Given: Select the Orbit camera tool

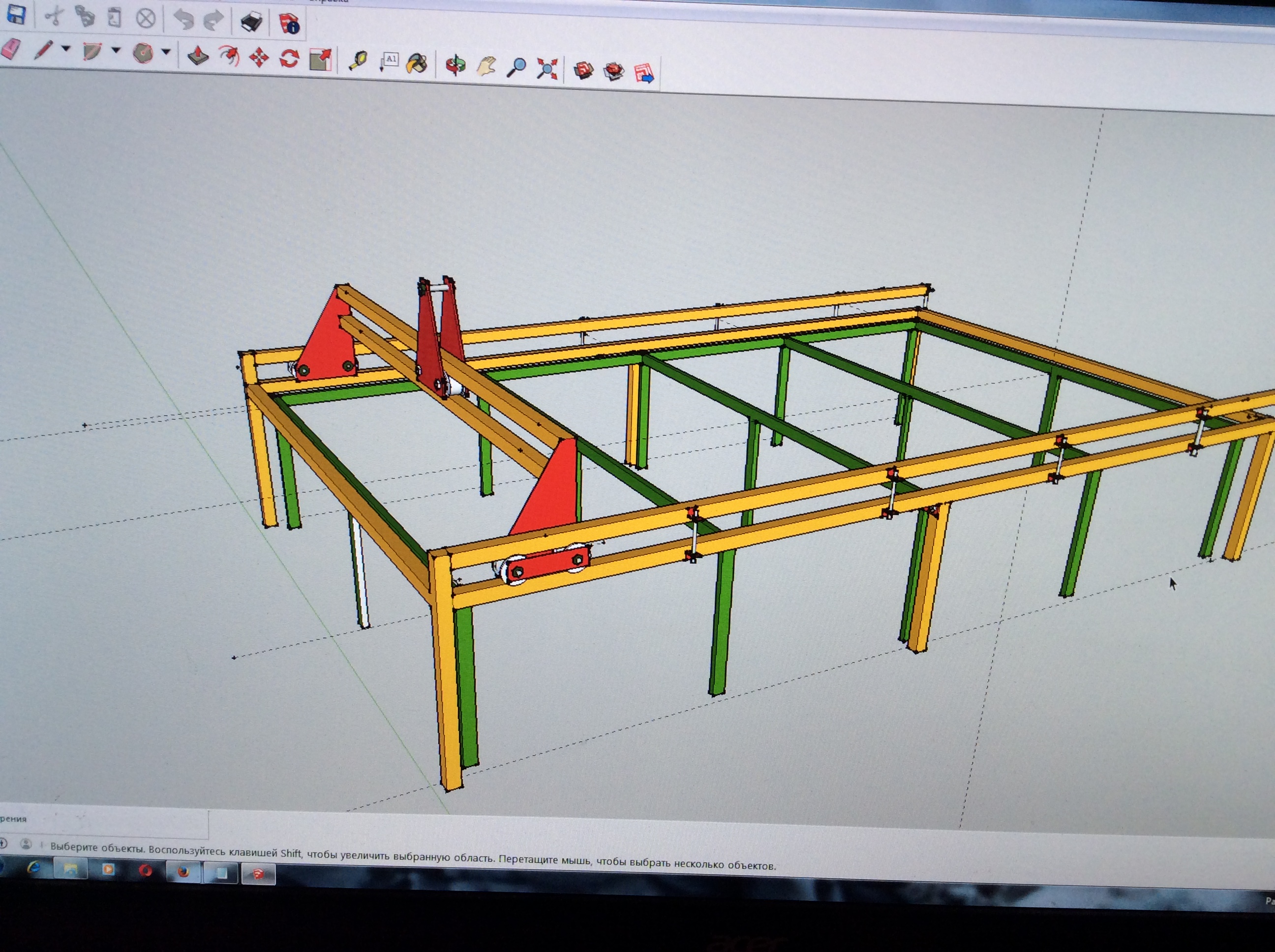Looking at the screenshot, I should point(455,65).
